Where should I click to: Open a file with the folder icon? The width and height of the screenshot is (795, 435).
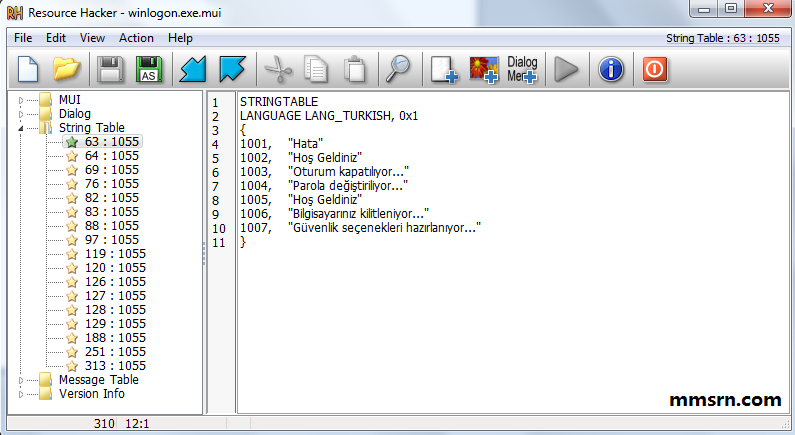[66, 69]
